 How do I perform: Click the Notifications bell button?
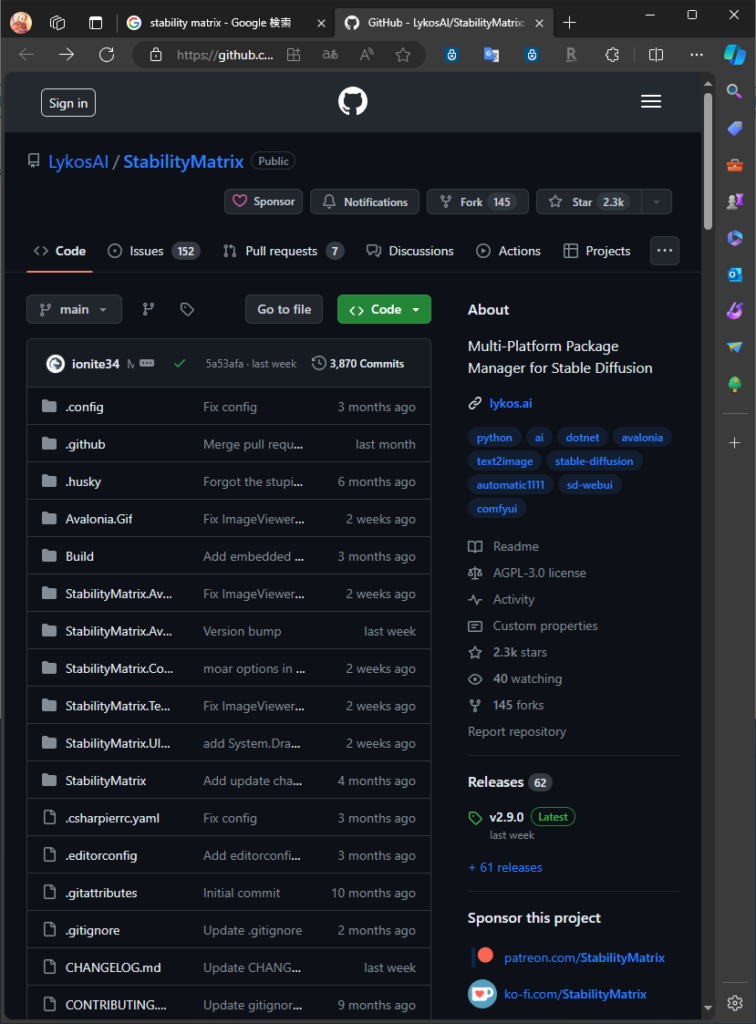[365, 202]
